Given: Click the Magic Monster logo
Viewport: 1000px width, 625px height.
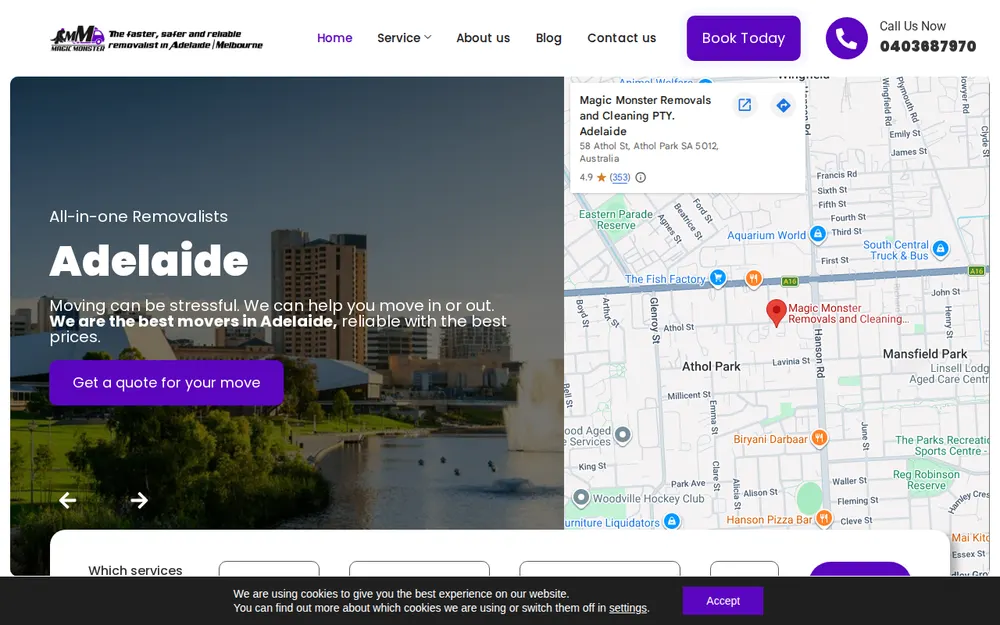Looking at the screenshot, I should [x=156, y=38].
